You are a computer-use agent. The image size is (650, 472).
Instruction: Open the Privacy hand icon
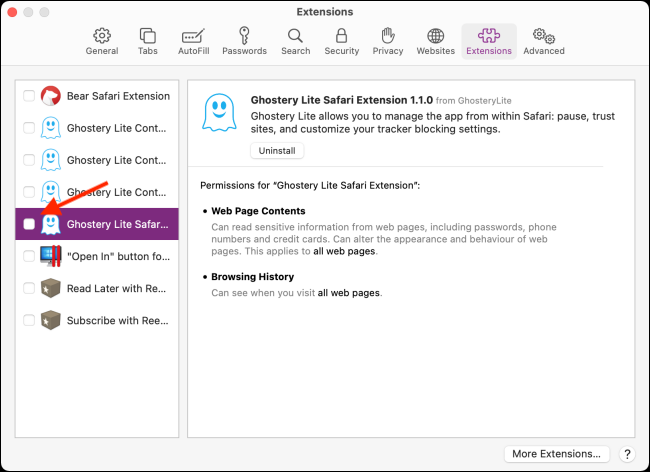click(388, 36)
